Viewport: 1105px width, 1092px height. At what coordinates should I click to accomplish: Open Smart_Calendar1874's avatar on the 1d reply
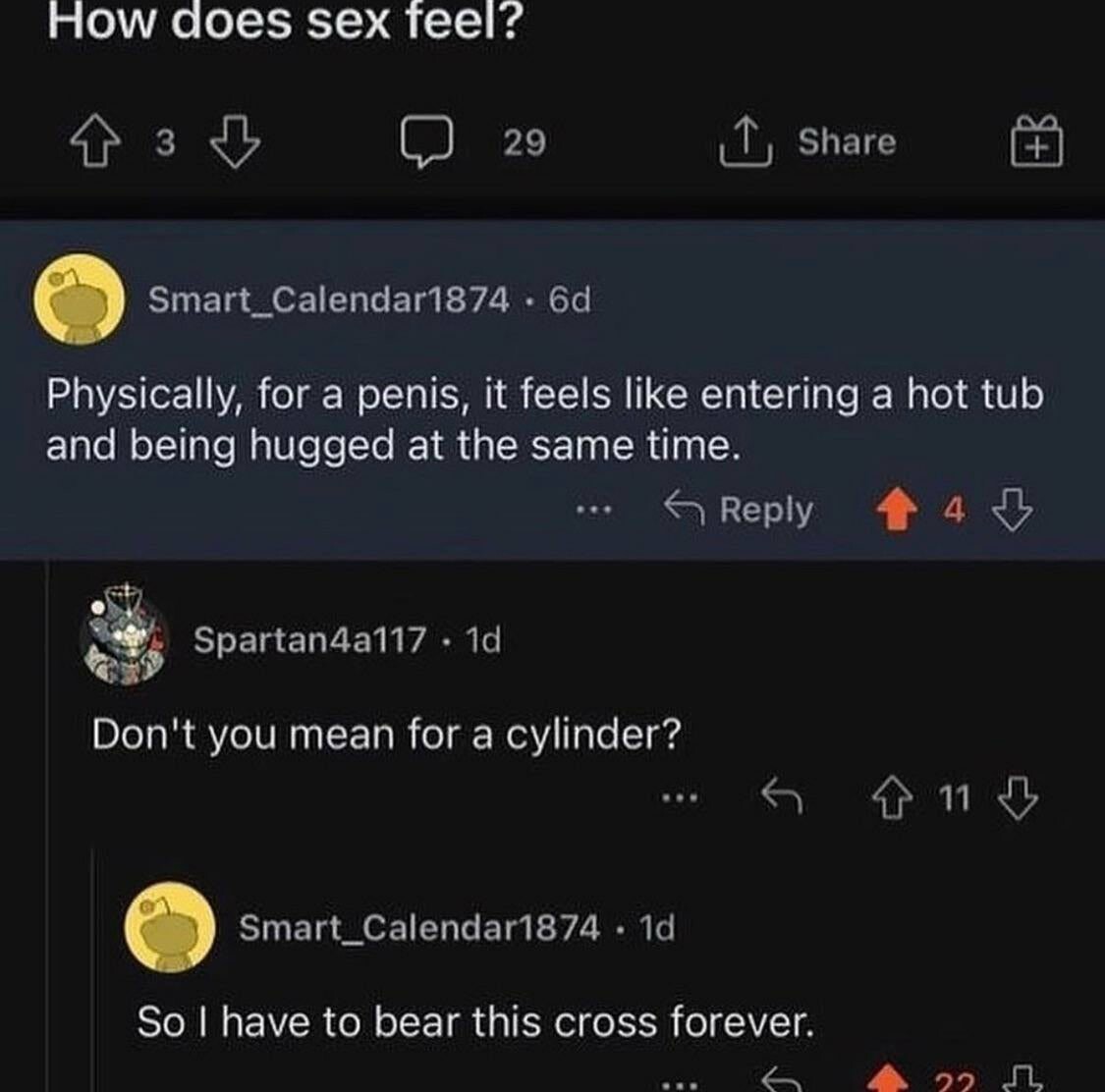point(171,927)
